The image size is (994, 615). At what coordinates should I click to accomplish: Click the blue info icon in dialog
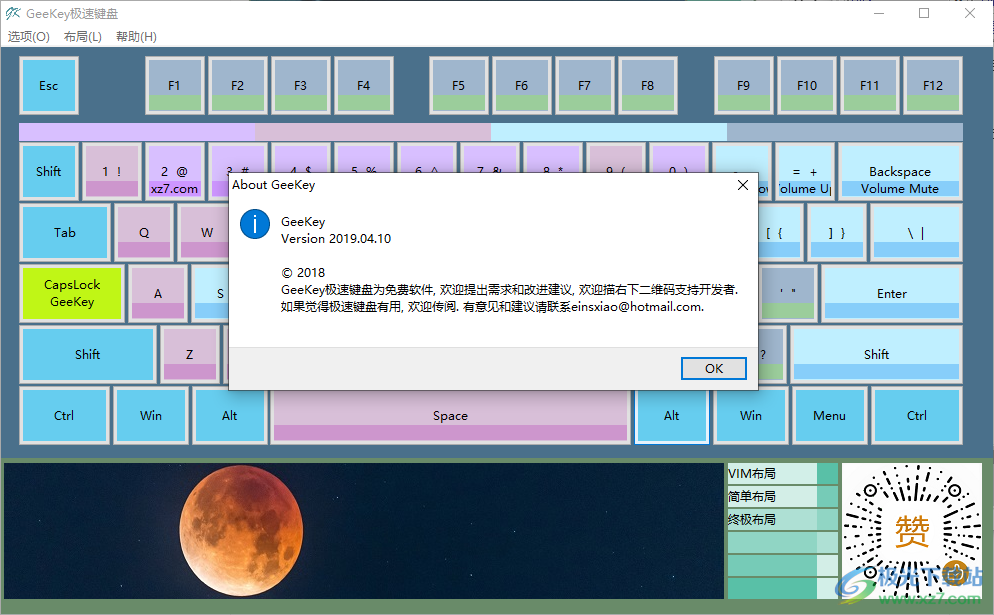(255, 224)
